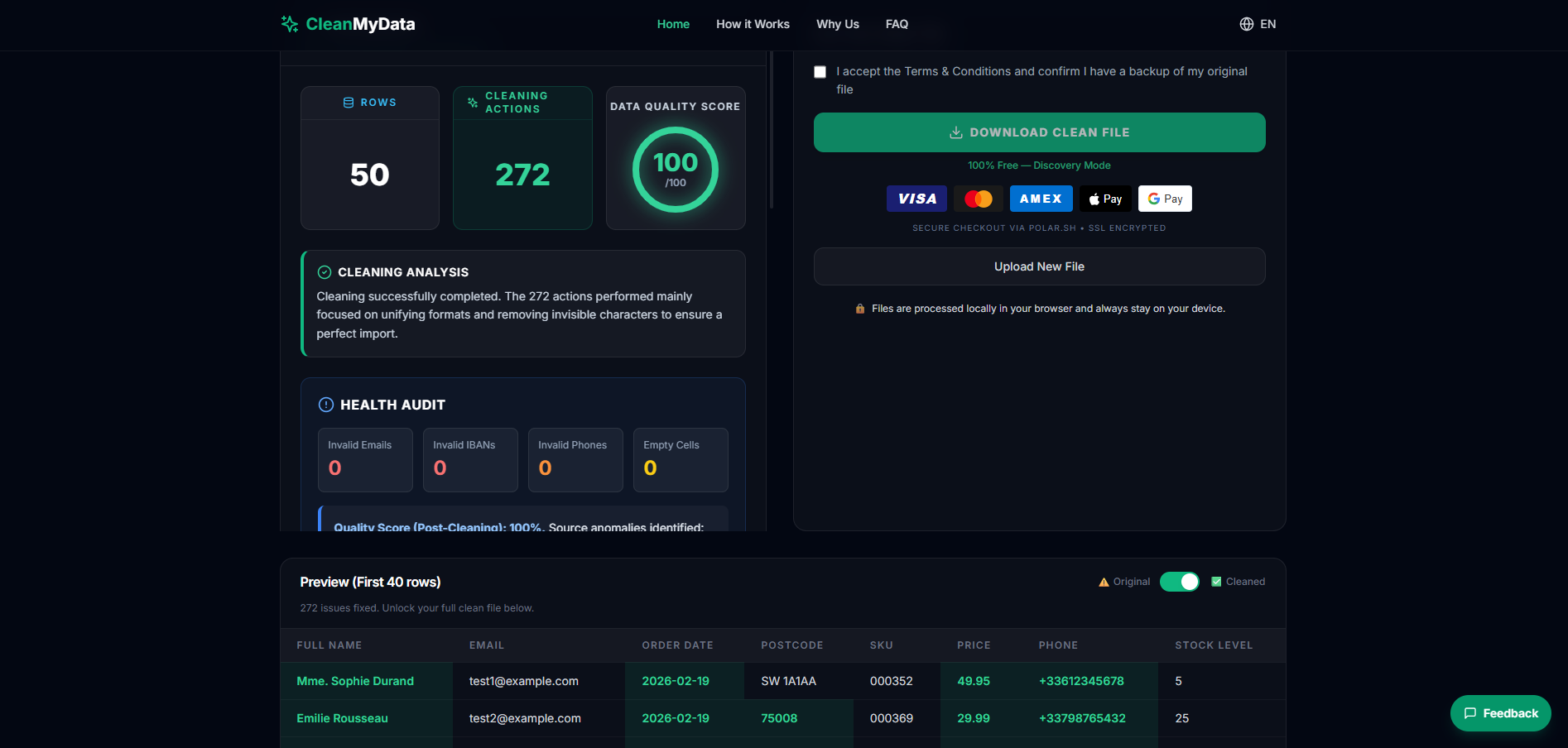Viewport: 1568px width, 748px height.
Task: Click the Data Quality Score 100 ring
Action: (676, 170)
